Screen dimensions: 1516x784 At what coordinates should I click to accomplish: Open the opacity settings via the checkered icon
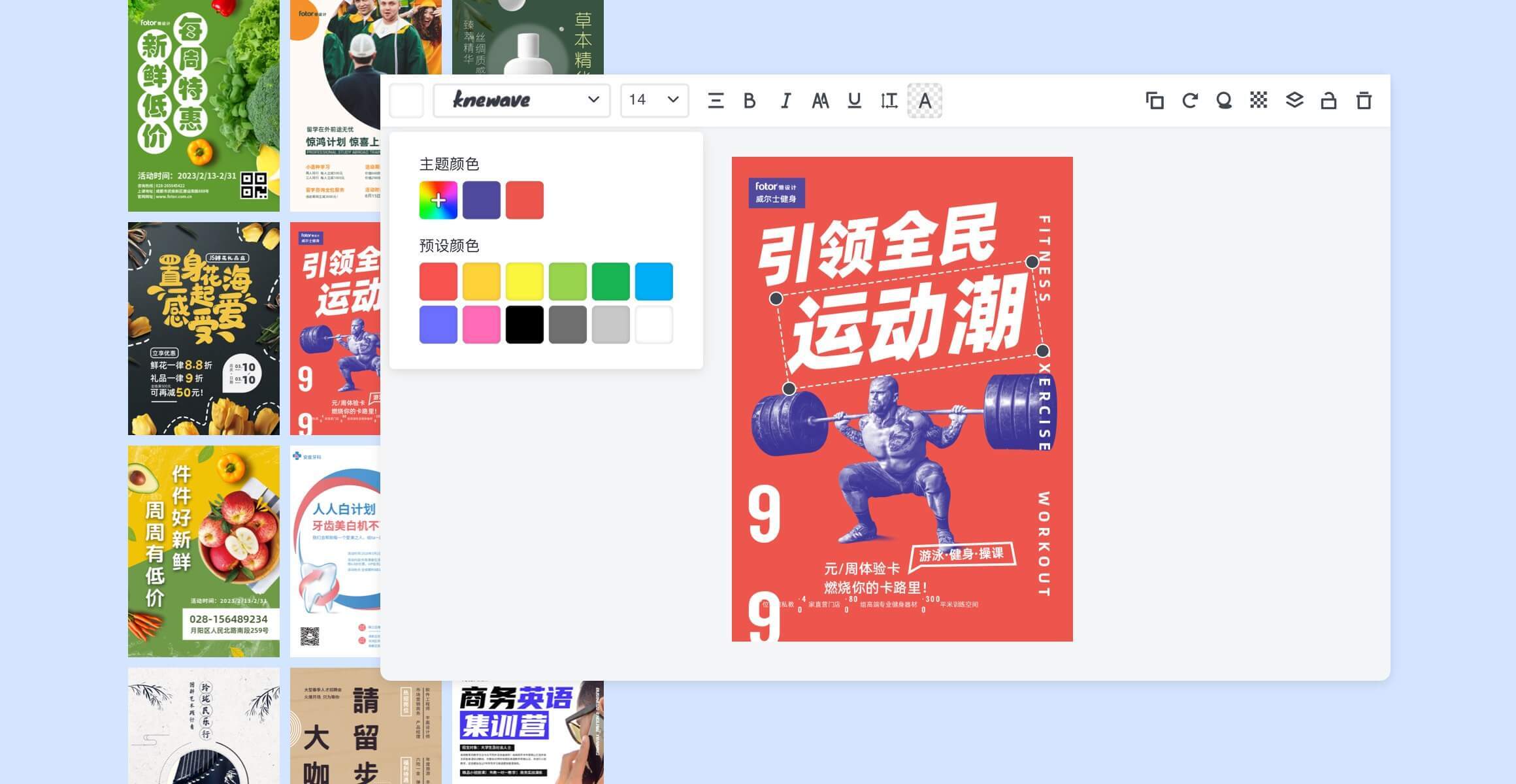pos(1260,101)
